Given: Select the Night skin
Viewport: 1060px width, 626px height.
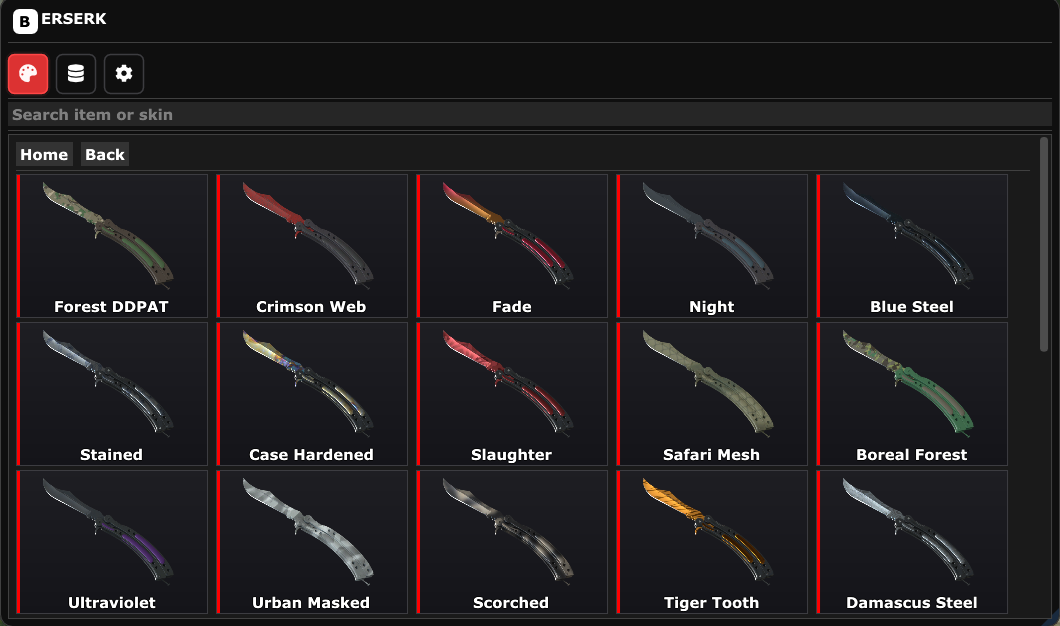Looking at the screenshot, I should (713, 246).
